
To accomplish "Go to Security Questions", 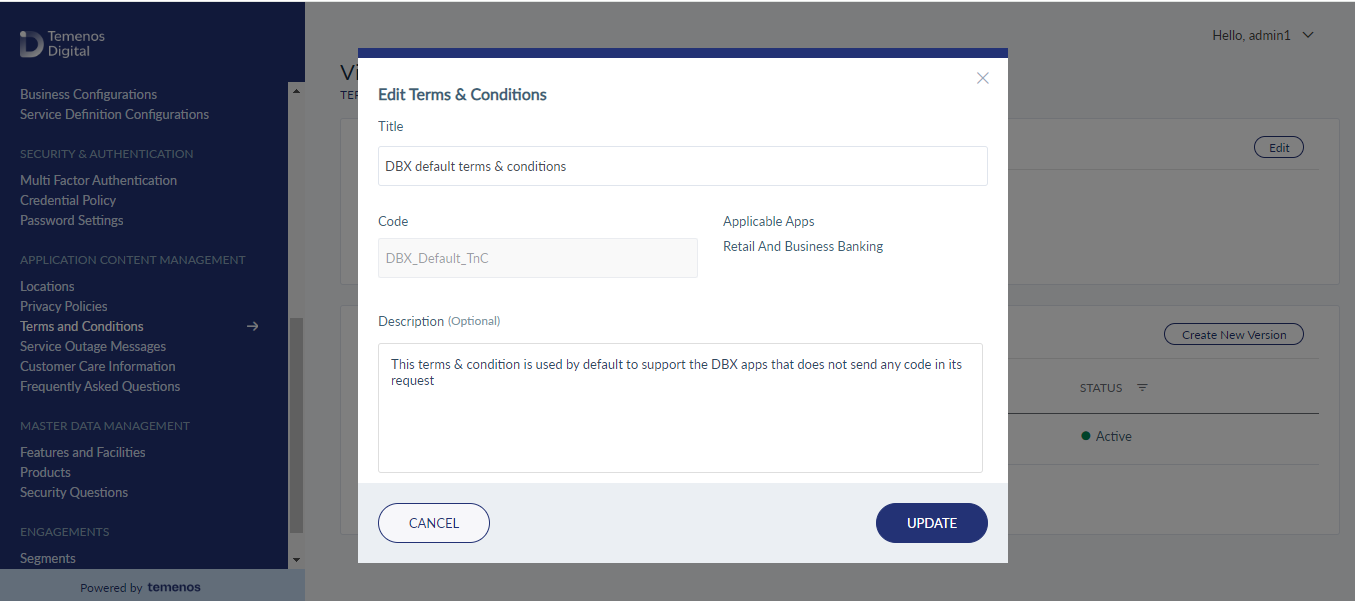I will pyautogui.click(x=74, y=492).
